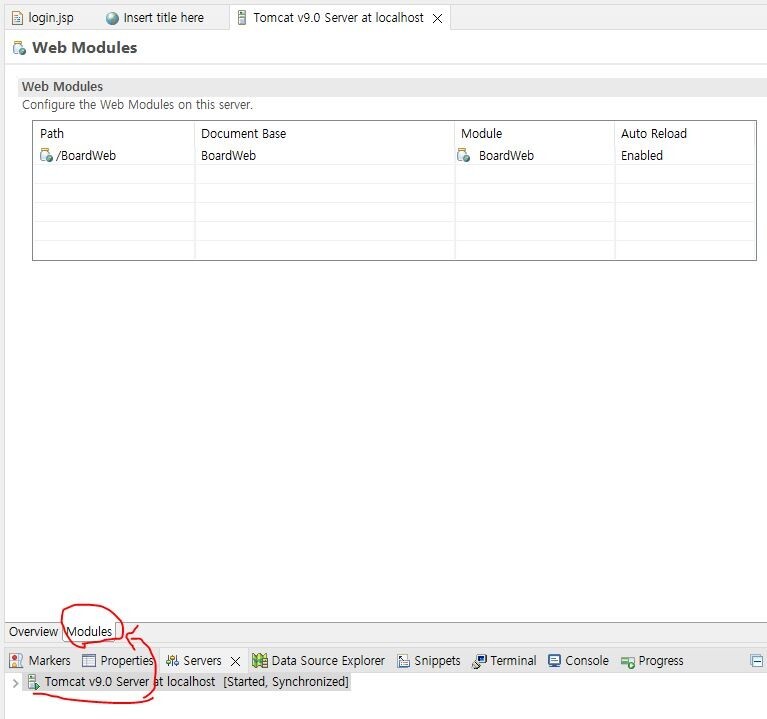Click the login.jsp file icon
Image resolution: width=767 pixels, height=719 pixels.
[18, 18]
